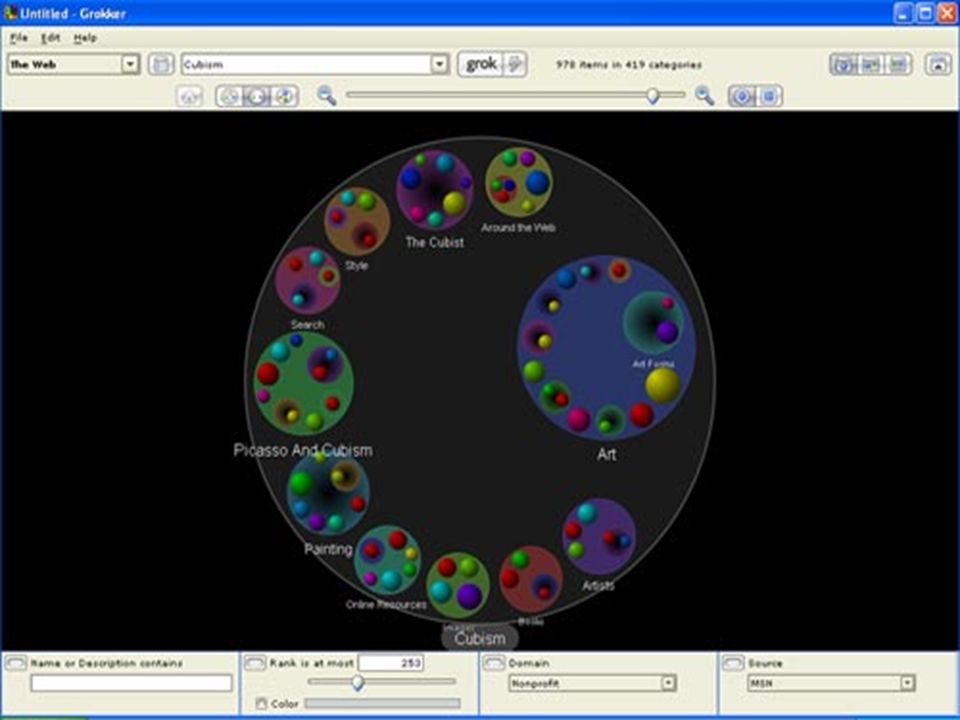Image resolution: width=960 pixels, height=720 pixels.
Task: Click the large yellow sphere inside Art
Action: point(662,386)
